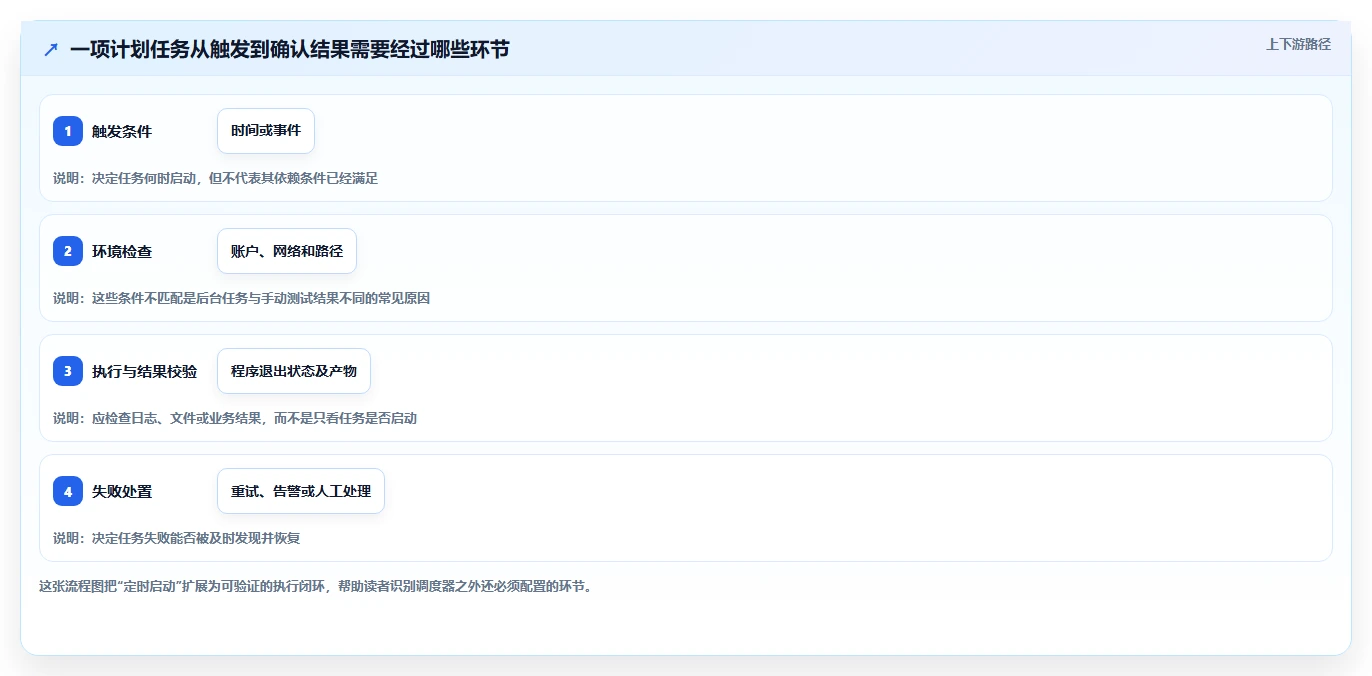The image size is (1372, 676).
Task: Click the title 一项计划任务从触发到确认结果需要经过哪些环节
Action: click(x=290, y=49)
